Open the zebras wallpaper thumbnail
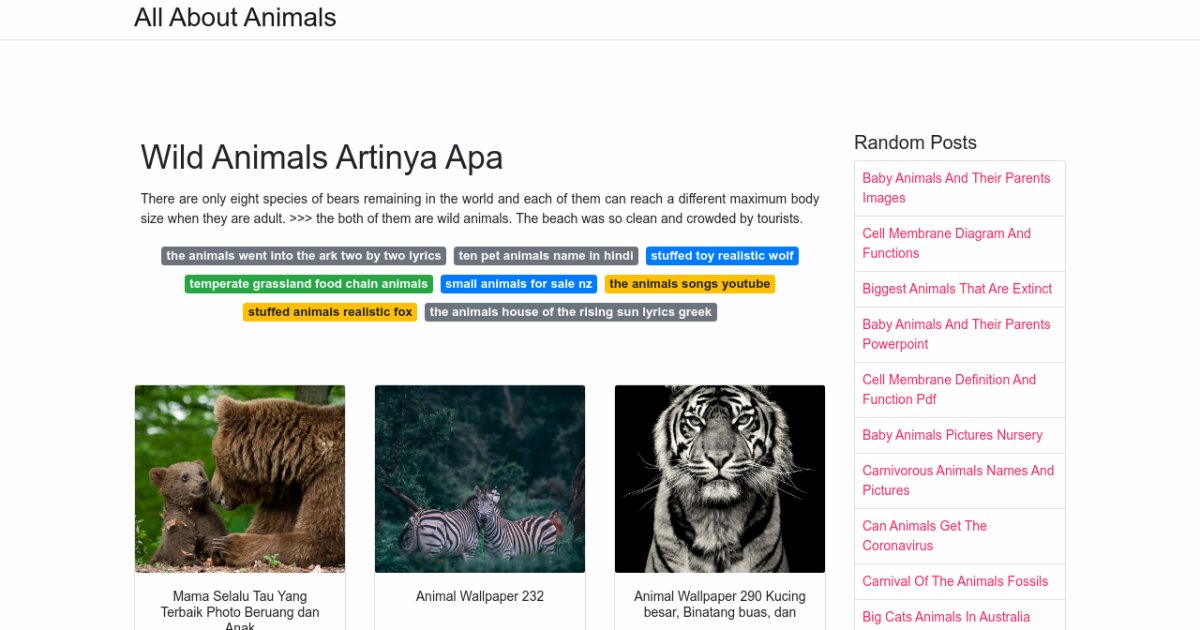 click(480, 478)
